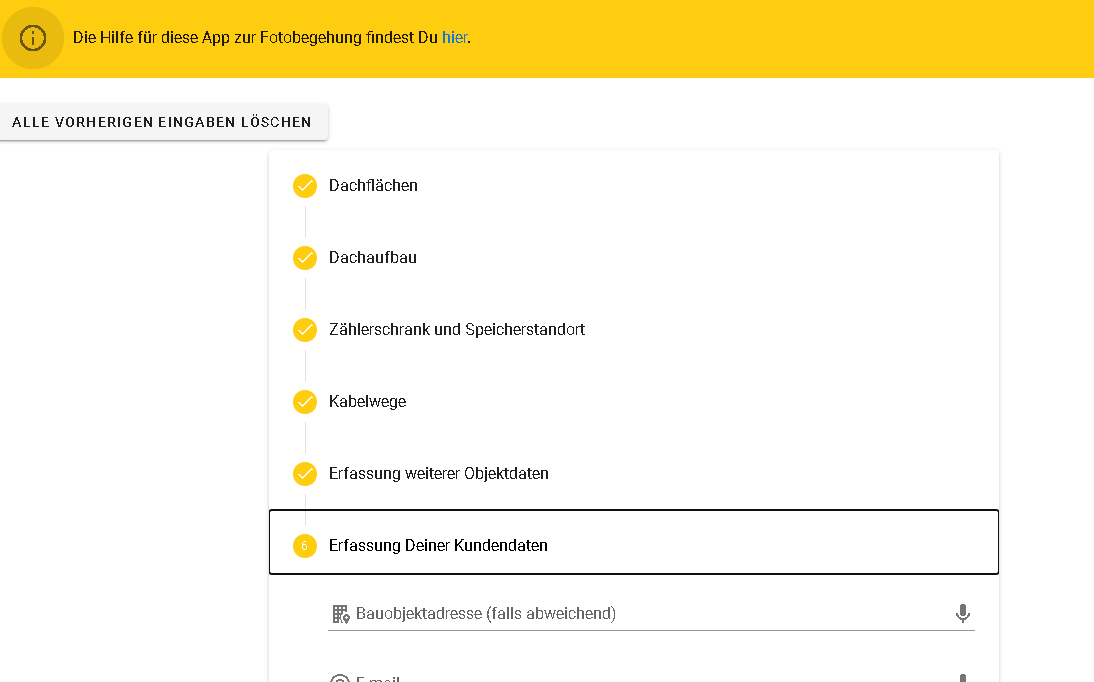Open the 'hier' help link
Viewport: 1094px width, 682px height.
(454, 38)
